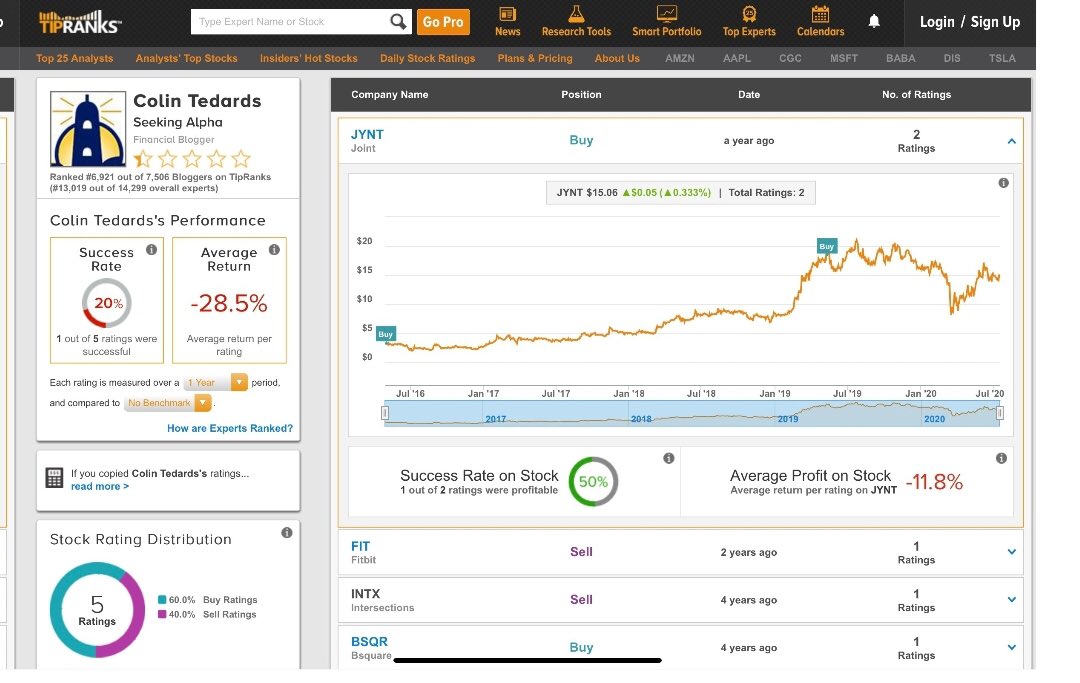
Task: Click the INTX ticker text
Action: (365, 593)
